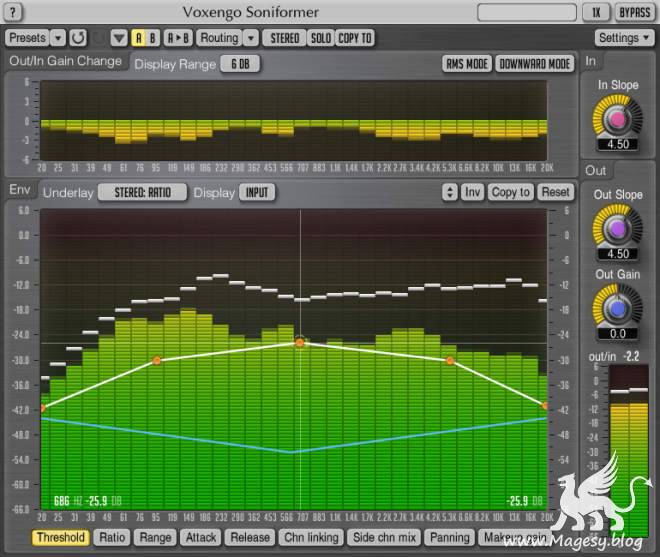The height and width of the screenshot is (557, 660).
Task: Click the In Slope knob
Action: point(617,119)
